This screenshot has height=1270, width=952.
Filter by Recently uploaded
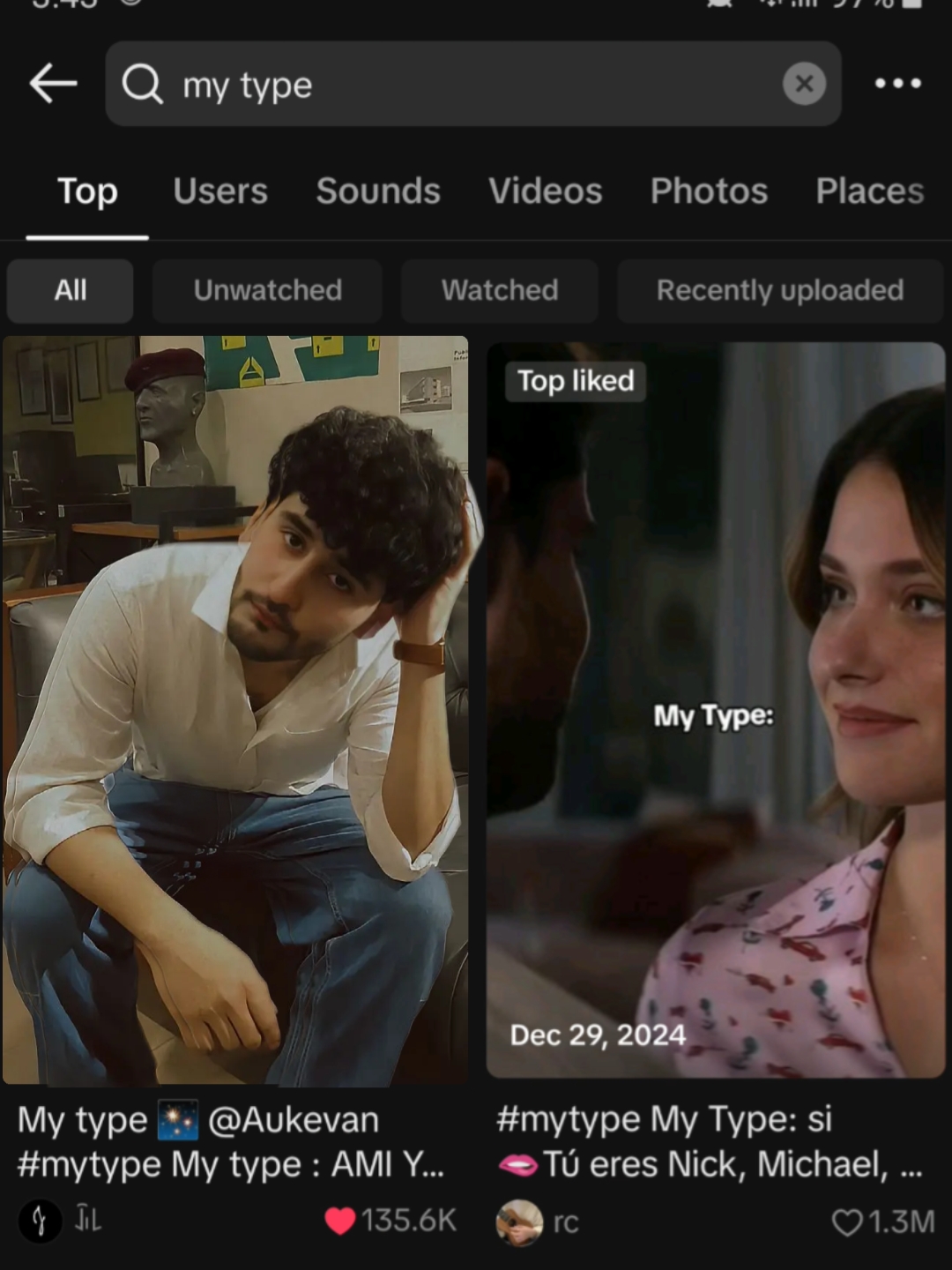point(779,290)
